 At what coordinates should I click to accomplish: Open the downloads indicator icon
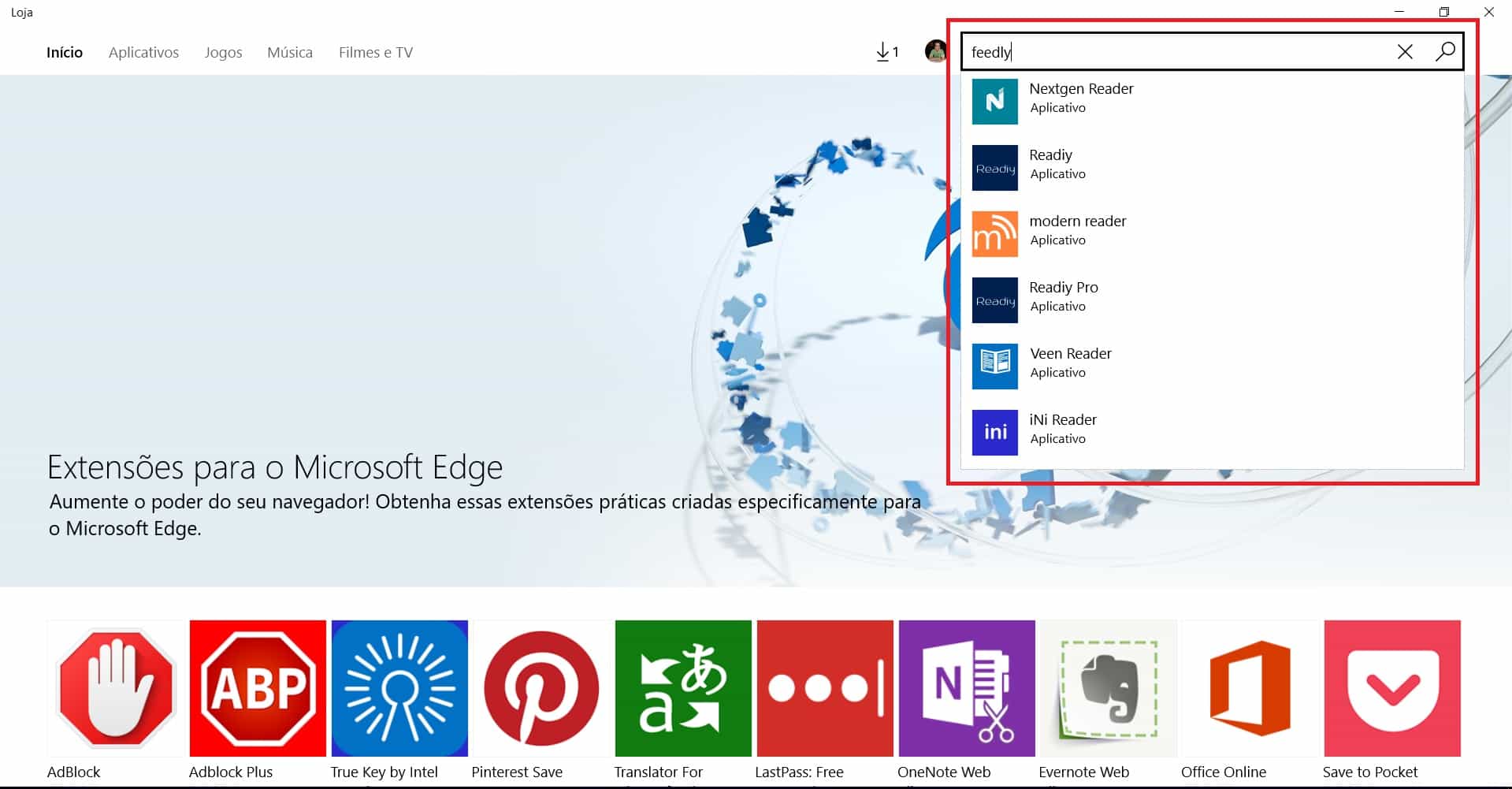(x=887, y=52)
